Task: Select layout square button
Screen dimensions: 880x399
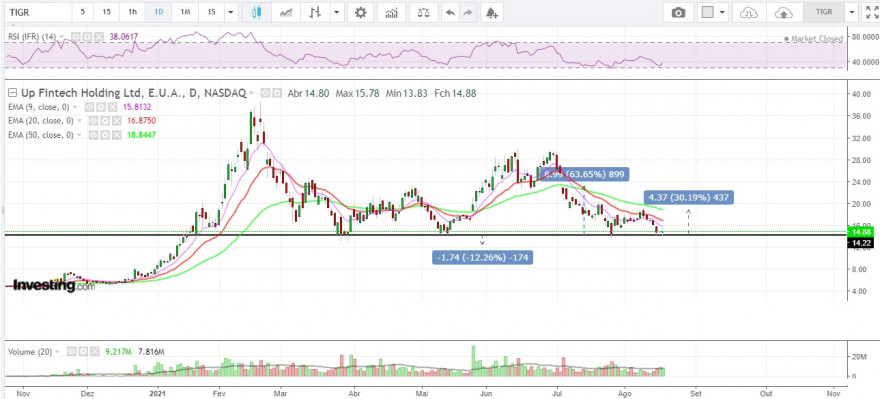Action: point(708,12)
